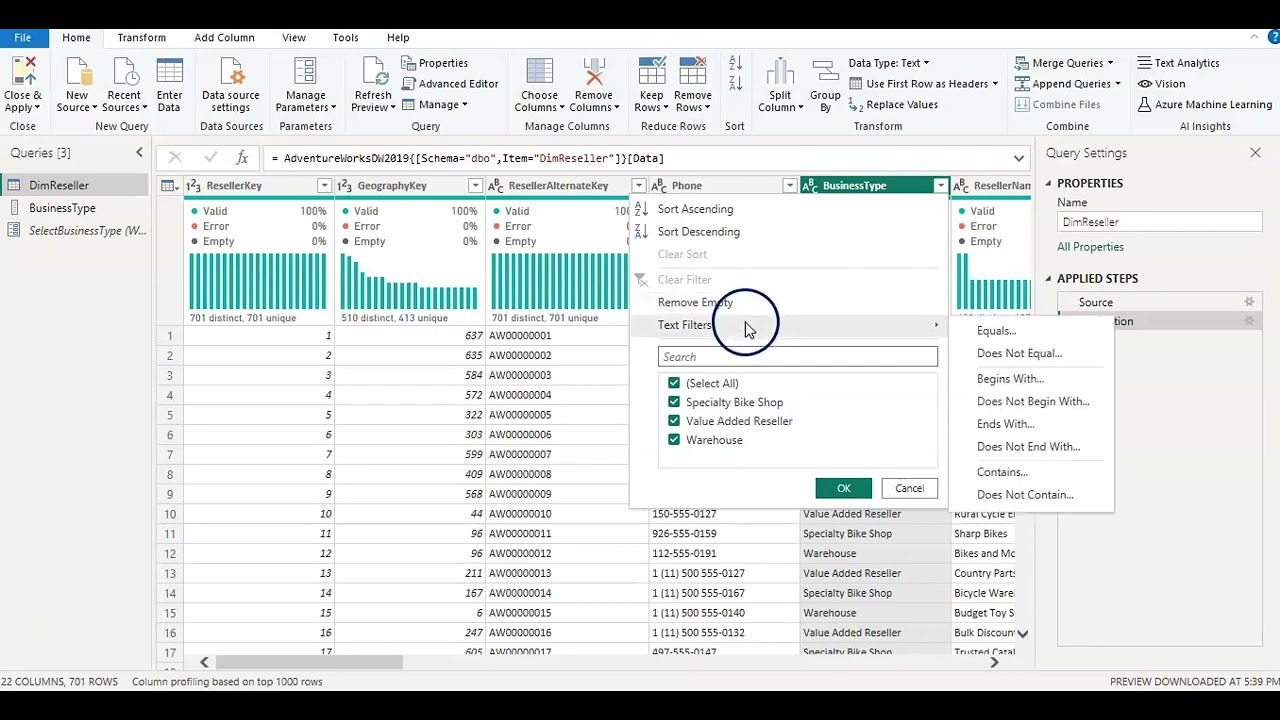Open the File tab
Image resolution: width=1280 pixels, height=720 pixels.
pyautogui.click(x=22, y=38)
